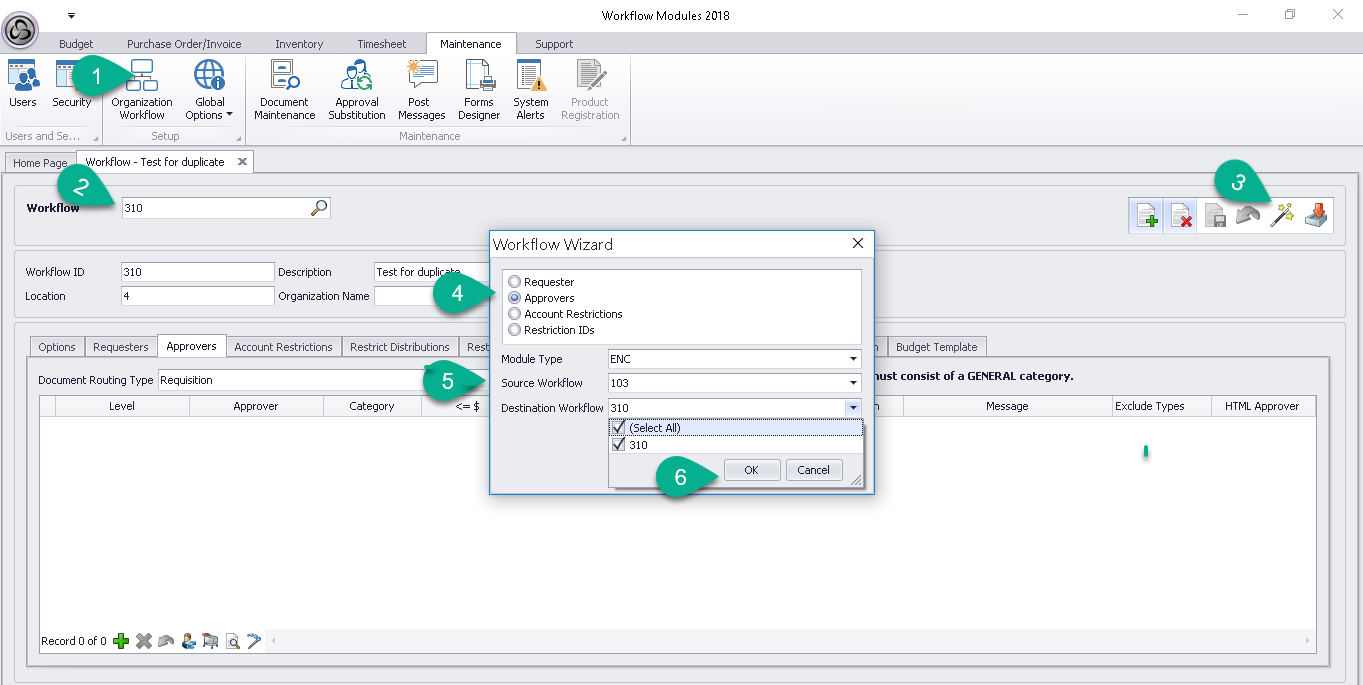
Task: Open the Source Workflow dropdown
Action: click(x=853, y=383)
